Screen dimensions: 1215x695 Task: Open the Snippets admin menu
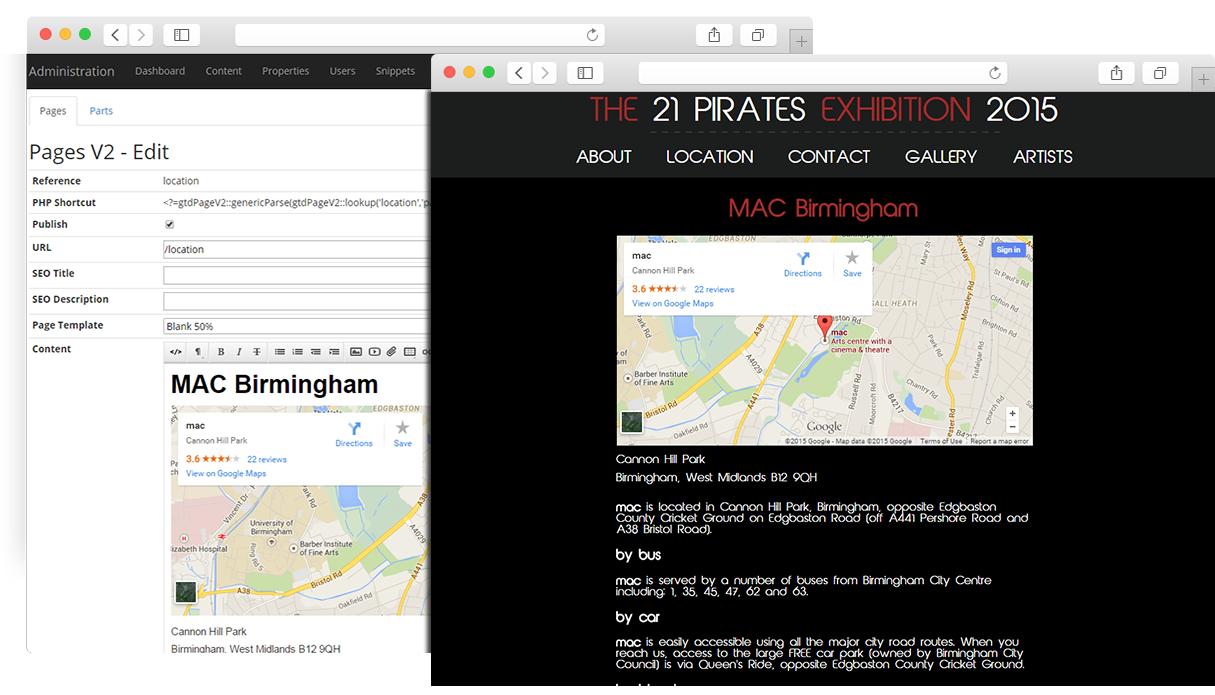click(x=395, y=71)
